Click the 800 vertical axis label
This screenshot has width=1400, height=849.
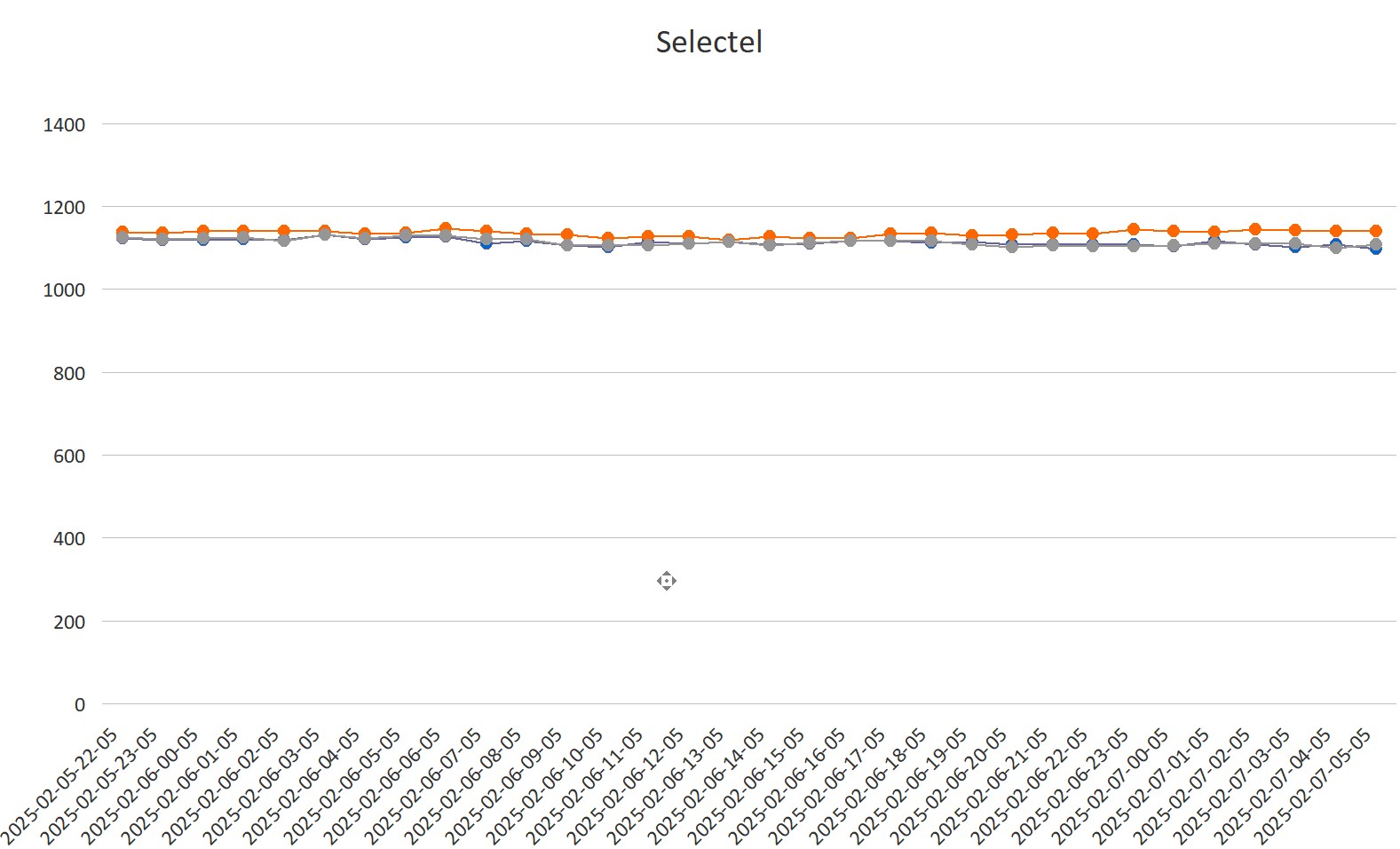pyautogui.click(x=69, y=374)
